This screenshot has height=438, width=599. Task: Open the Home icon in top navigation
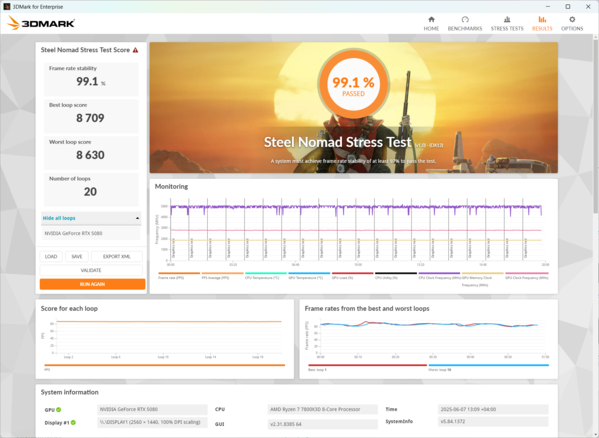click(431, 19)
